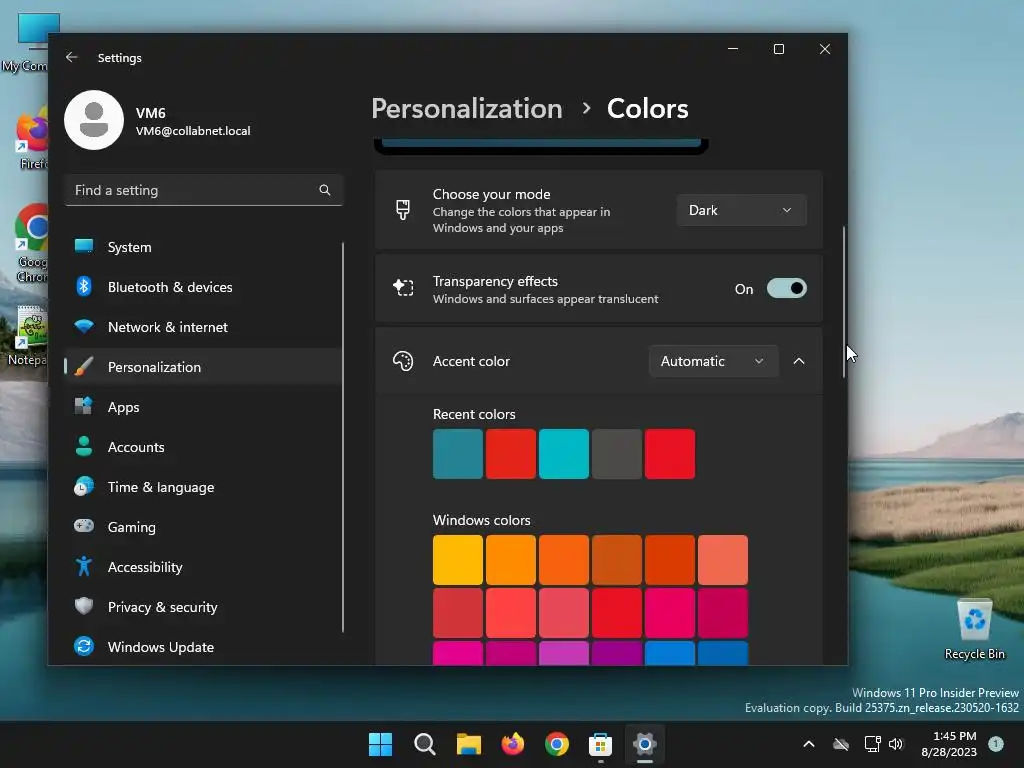Open Bluetooth & devices category
The height and width of the screenshot is (768, 1024).
click(x=203, y=287)
